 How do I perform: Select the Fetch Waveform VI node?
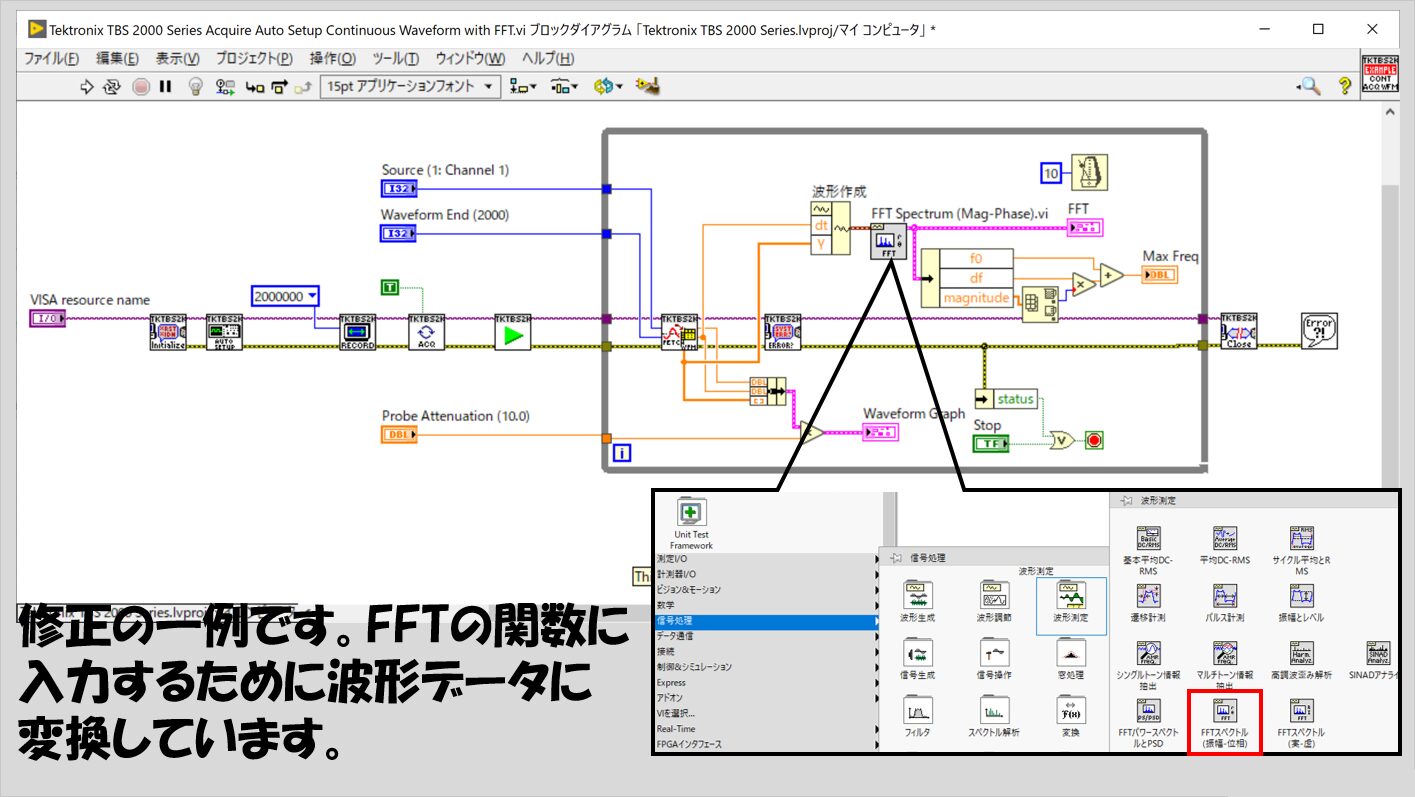(679, 332)
